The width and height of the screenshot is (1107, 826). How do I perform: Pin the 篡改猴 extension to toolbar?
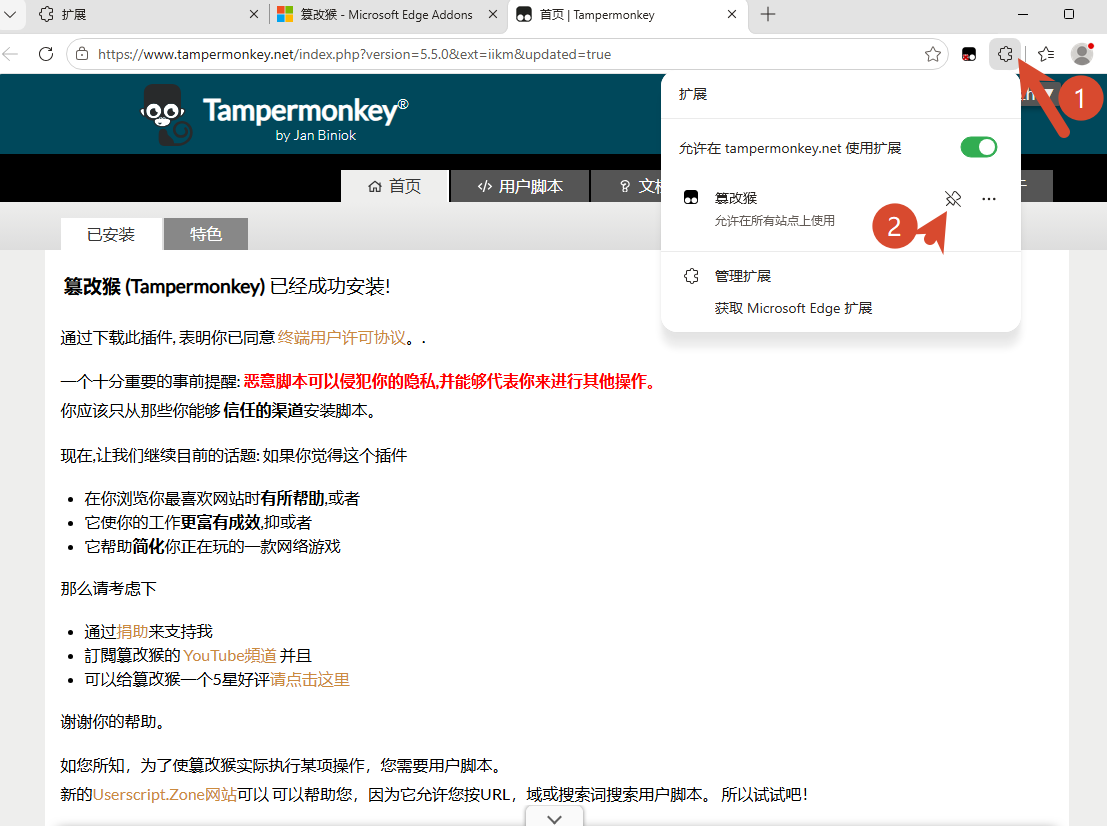coord(953,198)
